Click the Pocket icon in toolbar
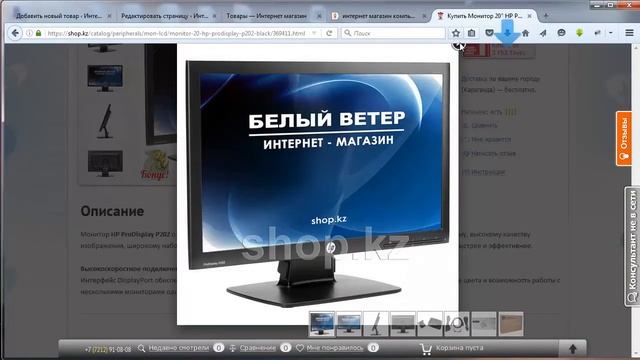640x360 pixels. [489, 33]
